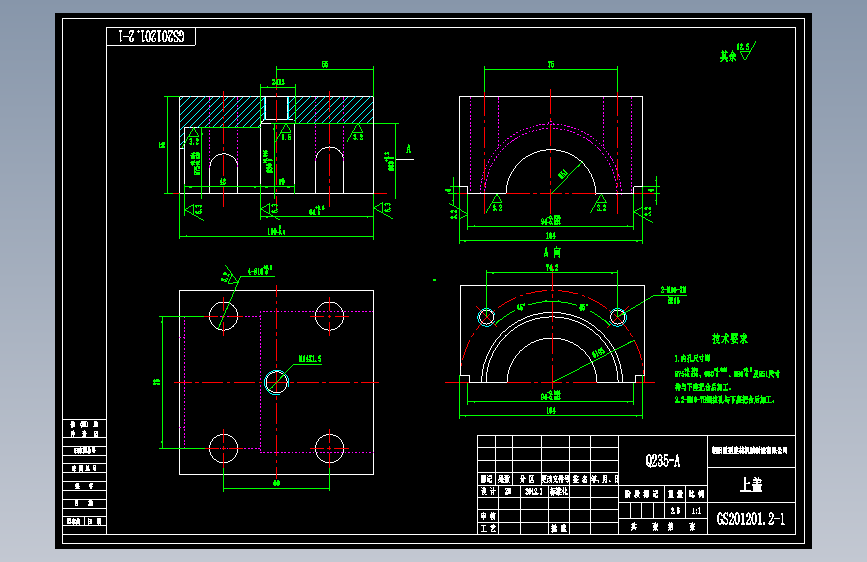Click the 1:1 scale value cell
Screen dimensions: 867x562
(696, 511)
